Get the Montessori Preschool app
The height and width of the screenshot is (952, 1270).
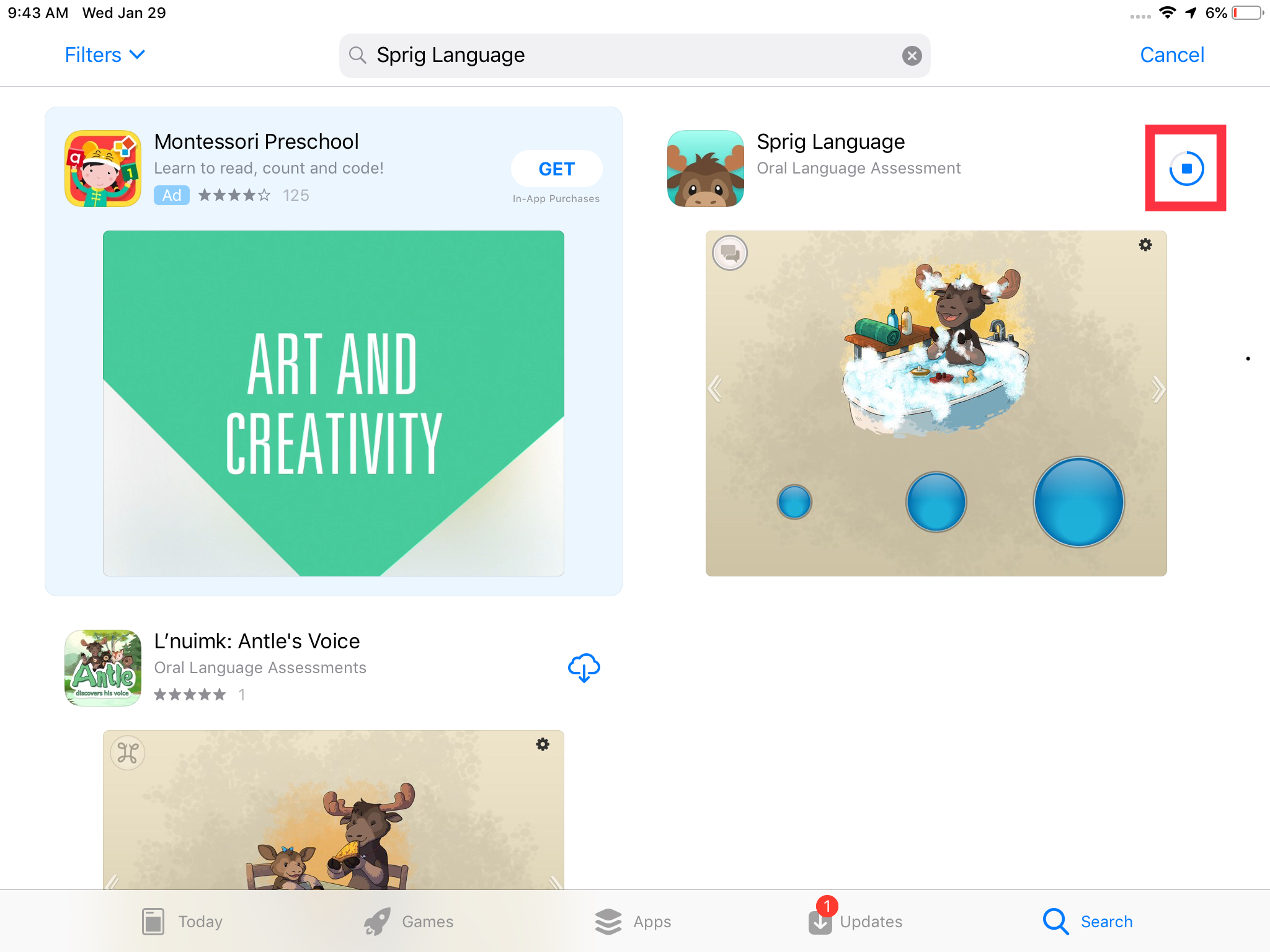click(556, 169)
